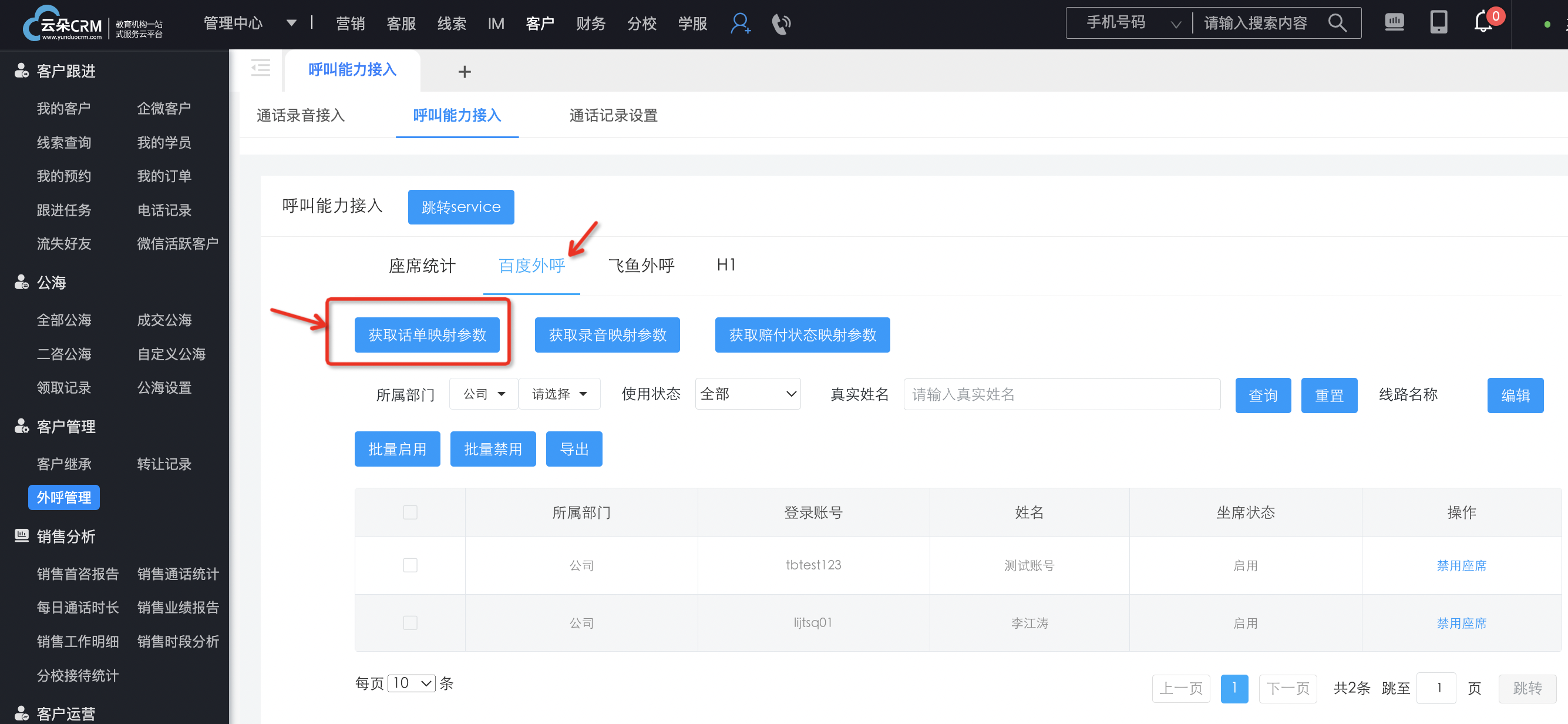Open 电话记录 in the sidebar

pos(164,210)
